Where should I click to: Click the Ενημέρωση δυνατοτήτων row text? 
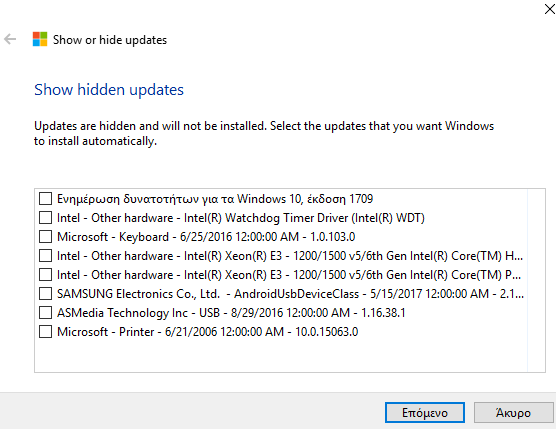pyautogui.click(x=215, y=199)
